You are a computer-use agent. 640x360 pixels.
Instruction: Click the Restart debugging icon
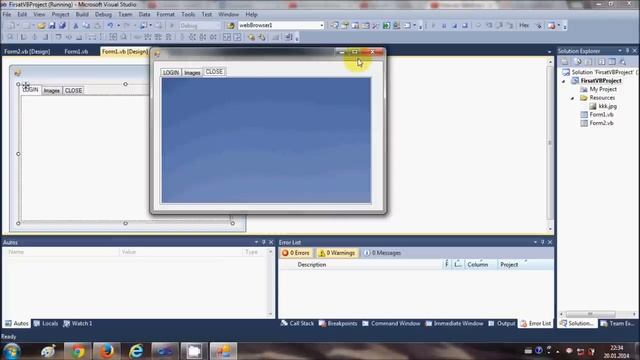pos(465,26)
